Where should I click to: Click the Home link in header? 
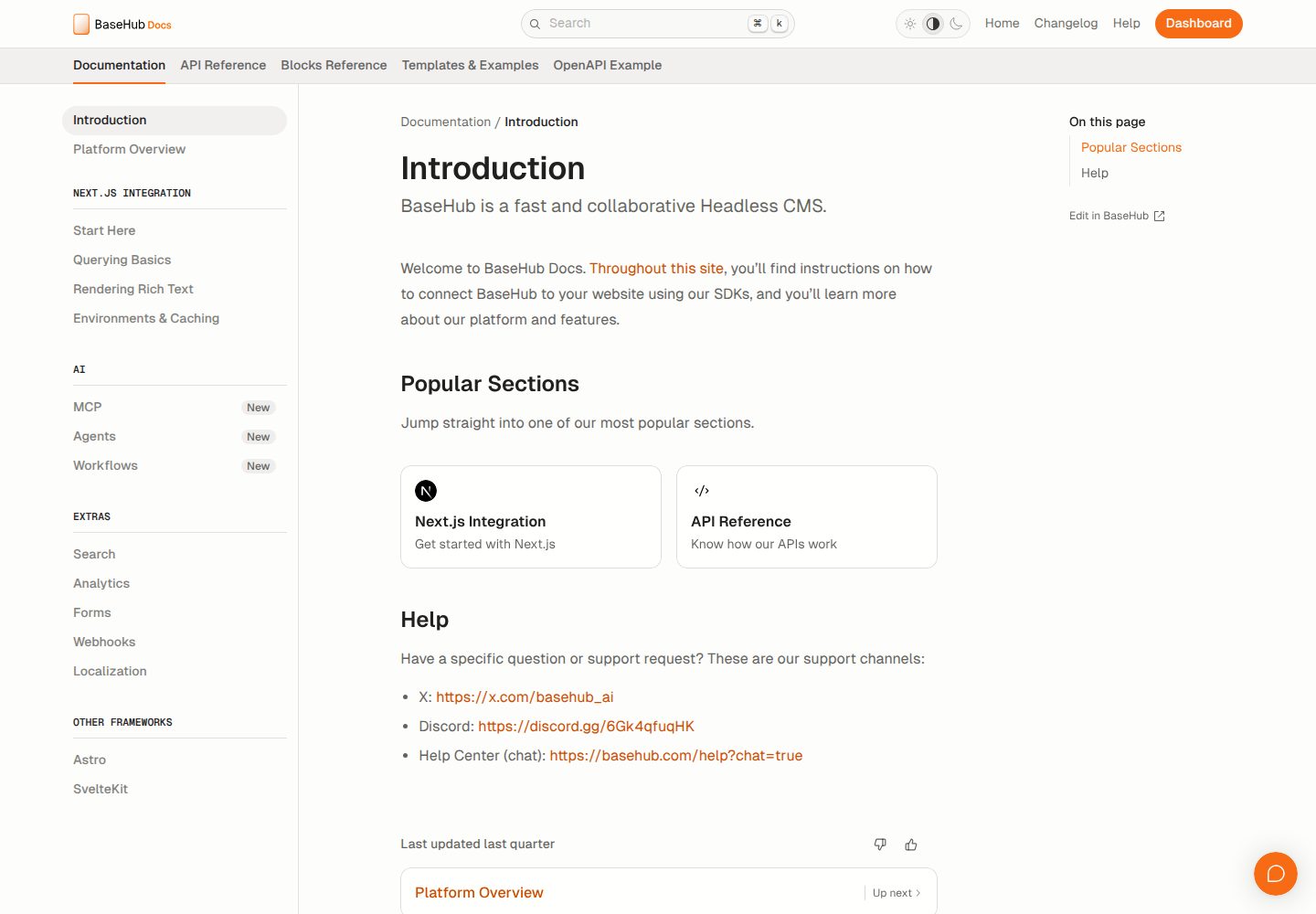(x=1002, y=24)
